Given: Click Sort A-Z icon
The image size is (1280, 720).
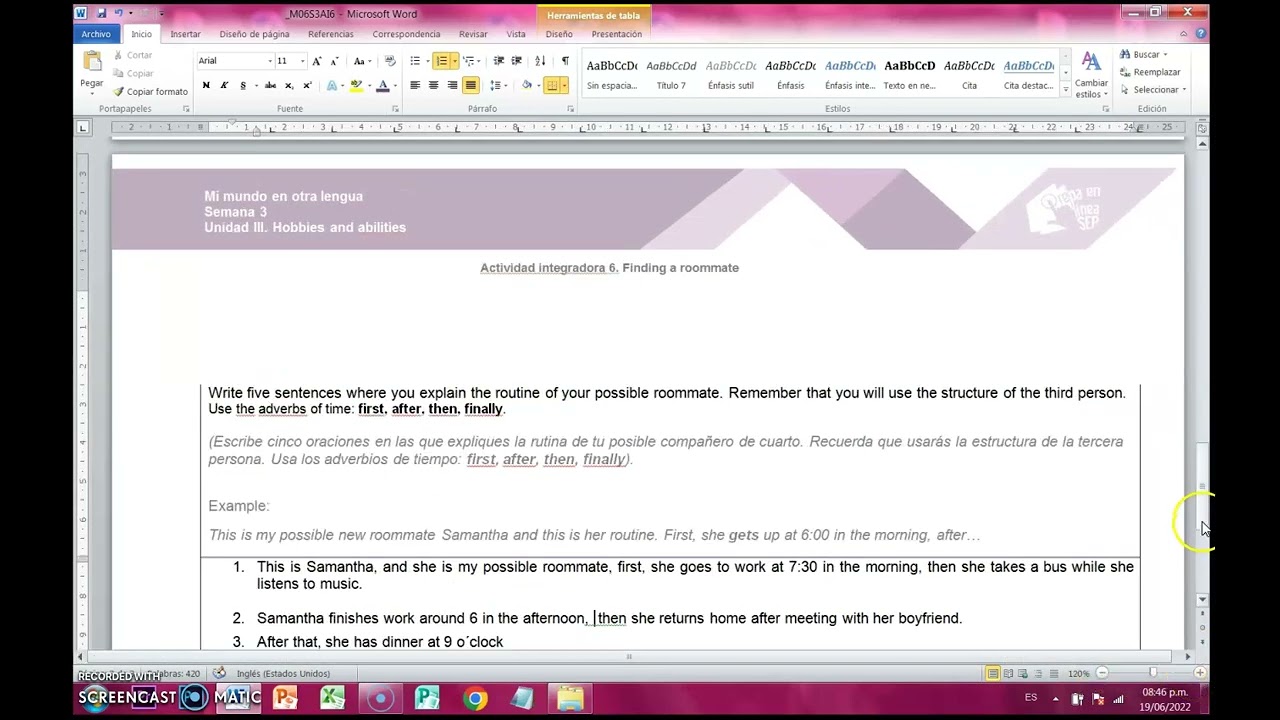Looking at the screenshot, I should coord(541,61).
